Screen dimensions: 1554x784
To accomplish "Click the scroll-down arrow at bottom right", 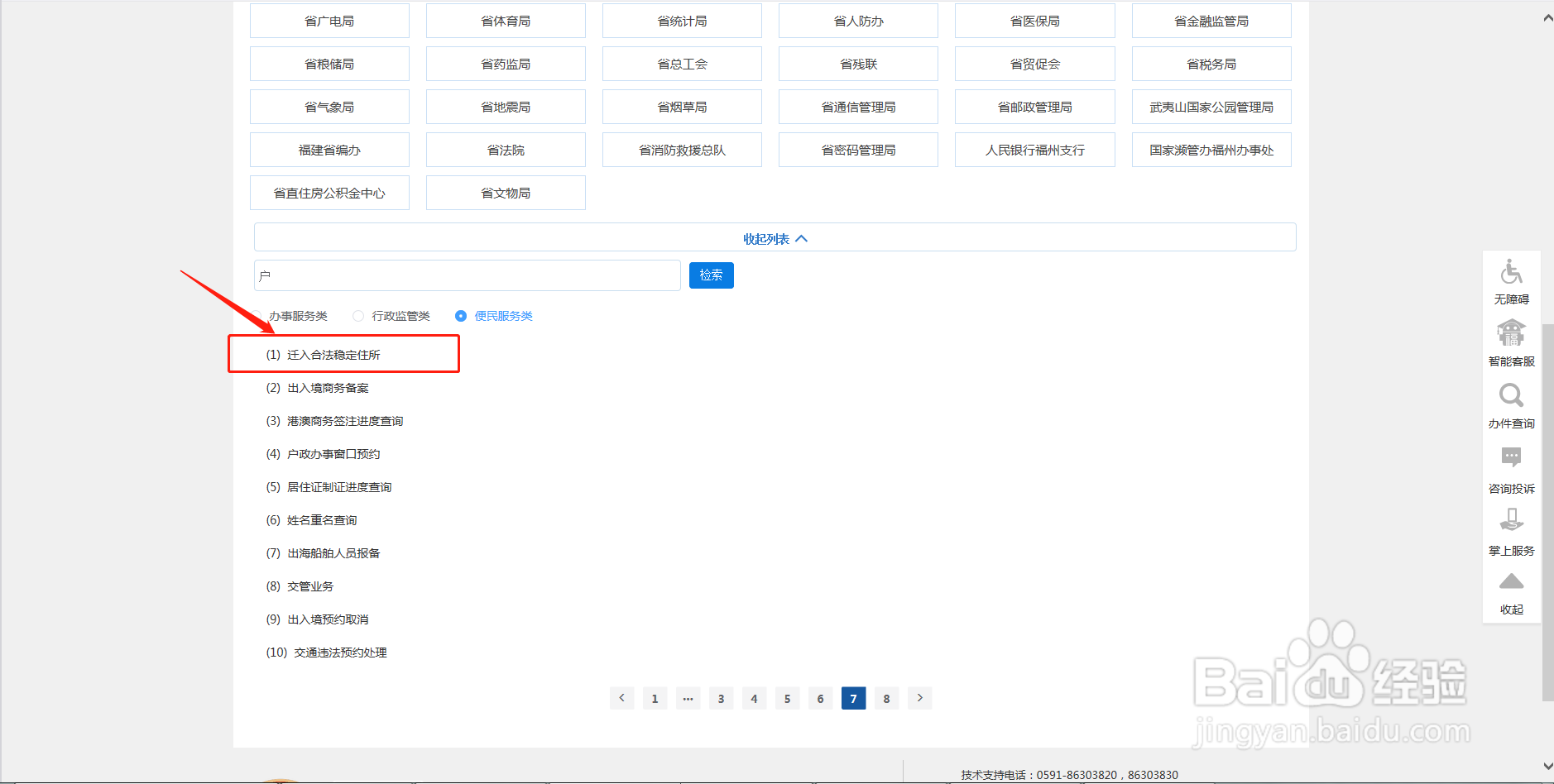I will (1547, 767).
